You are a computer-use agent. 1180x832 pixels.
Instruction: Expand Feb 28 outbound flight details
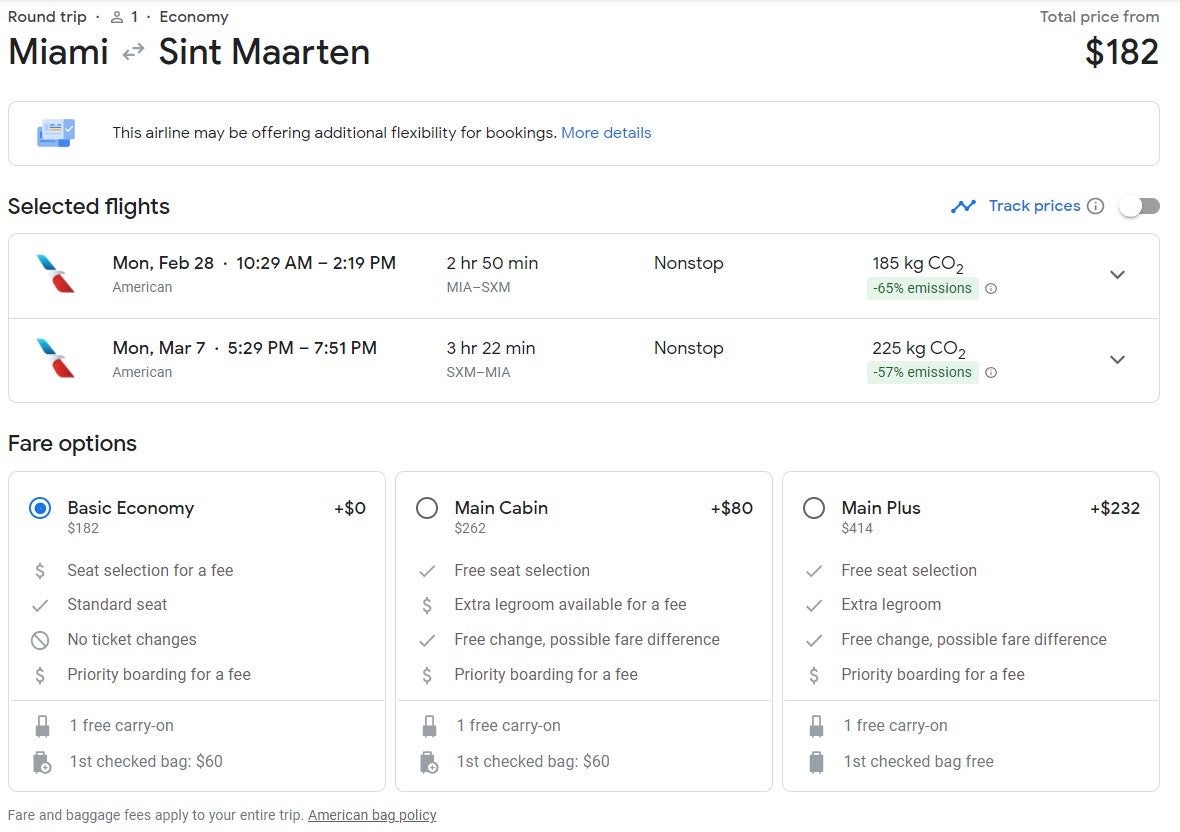[1117, 275]
